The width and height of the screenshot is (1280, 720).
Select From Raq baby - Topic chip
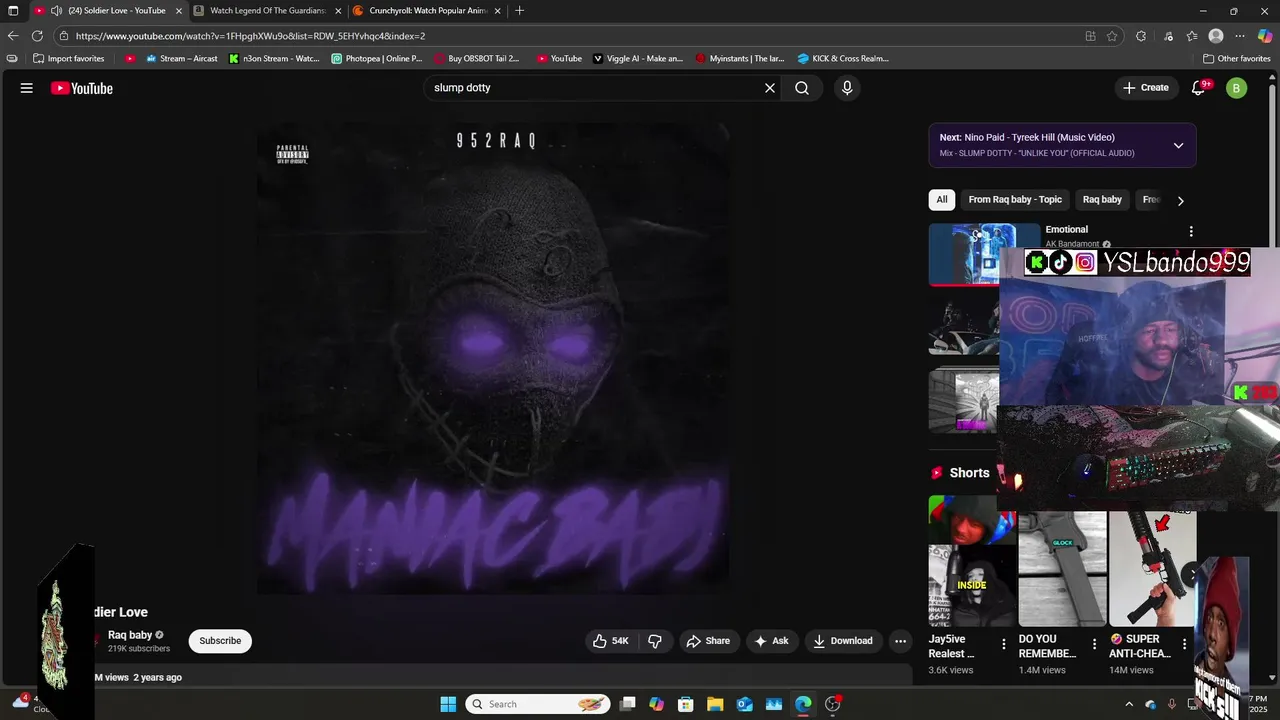pos(1015,200)
